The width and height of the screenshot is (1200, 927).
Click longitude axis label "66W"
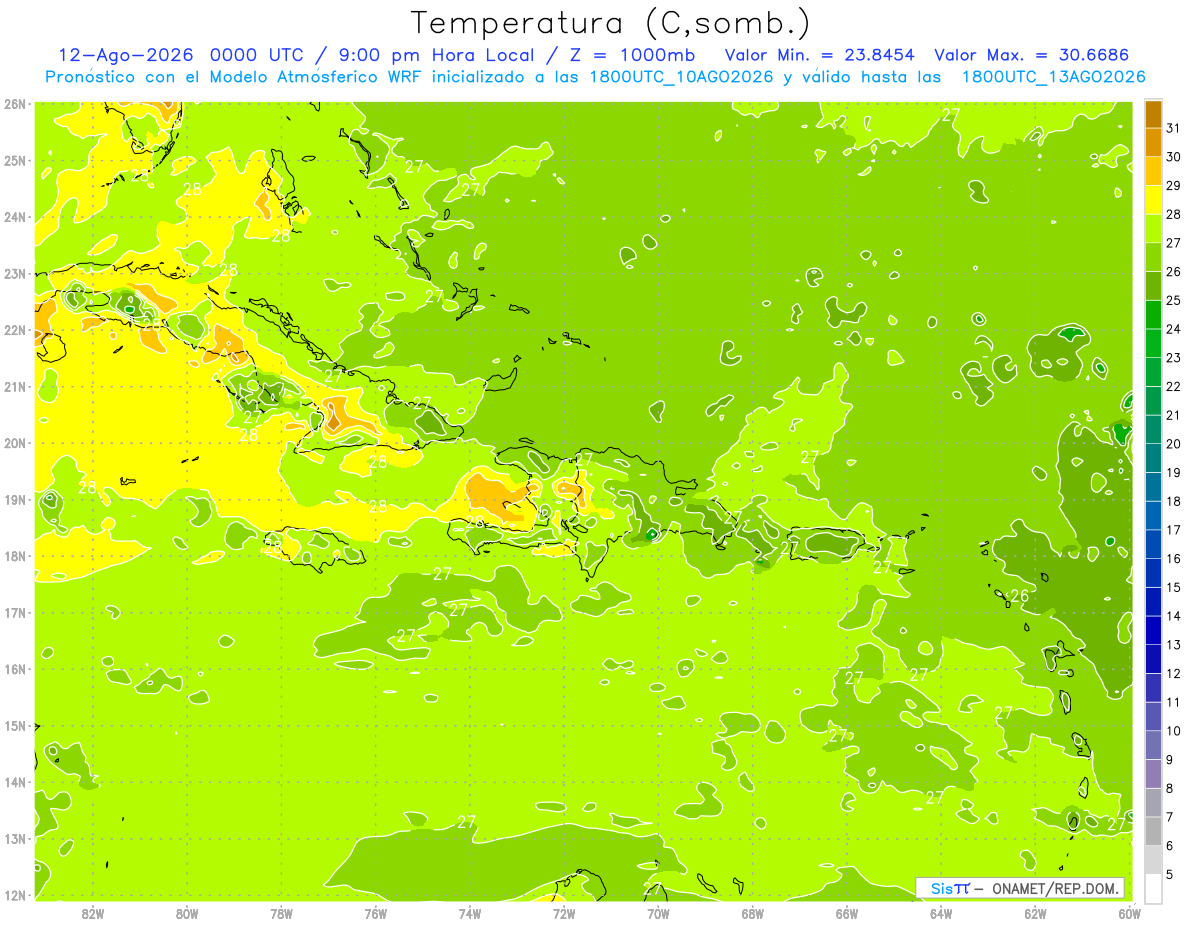pyautogui.click(x=847, y=913)
